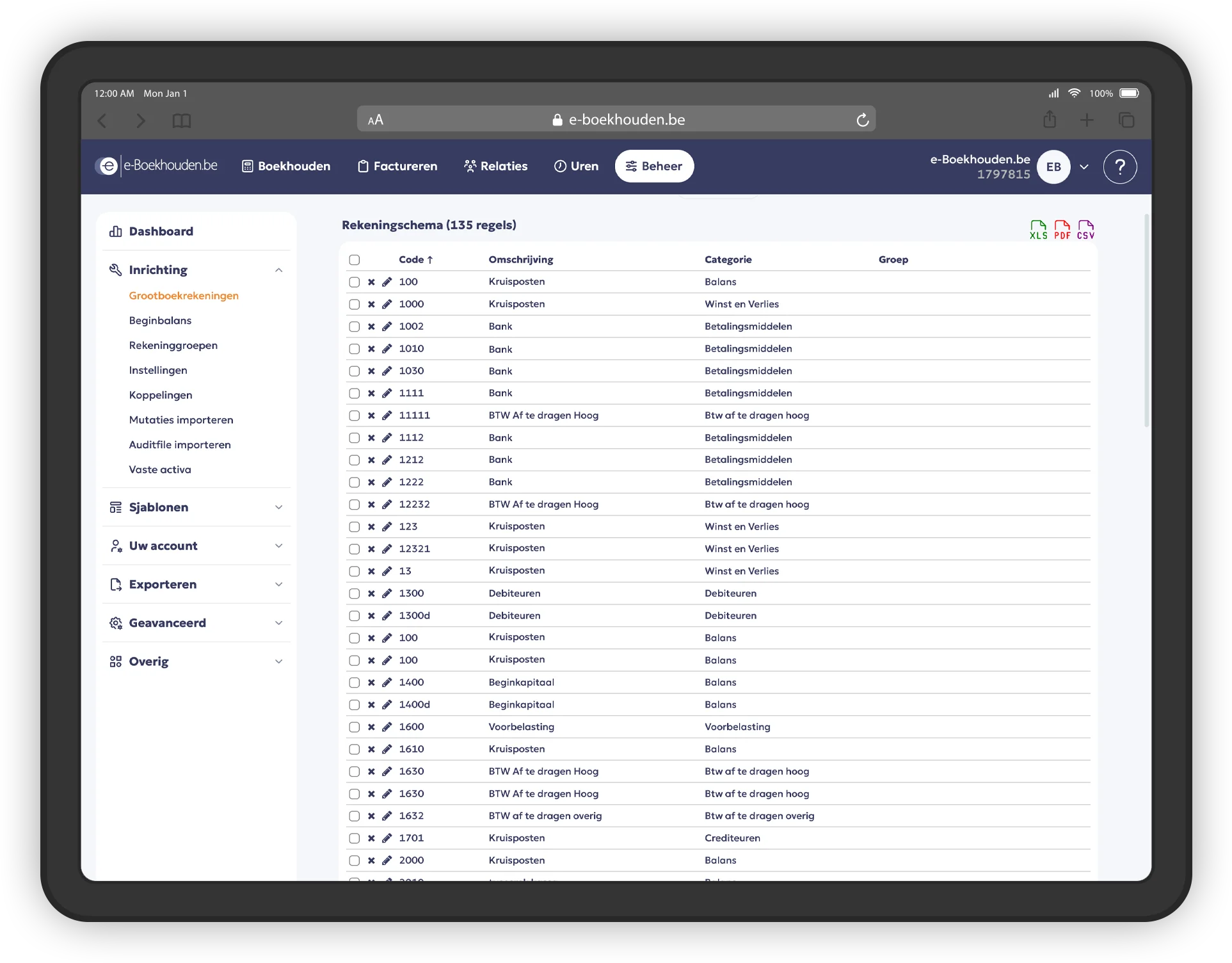This screenshot has height=963, width=1232.
Task: Check the select-all checkbox in header
Action: coord(355,260)
